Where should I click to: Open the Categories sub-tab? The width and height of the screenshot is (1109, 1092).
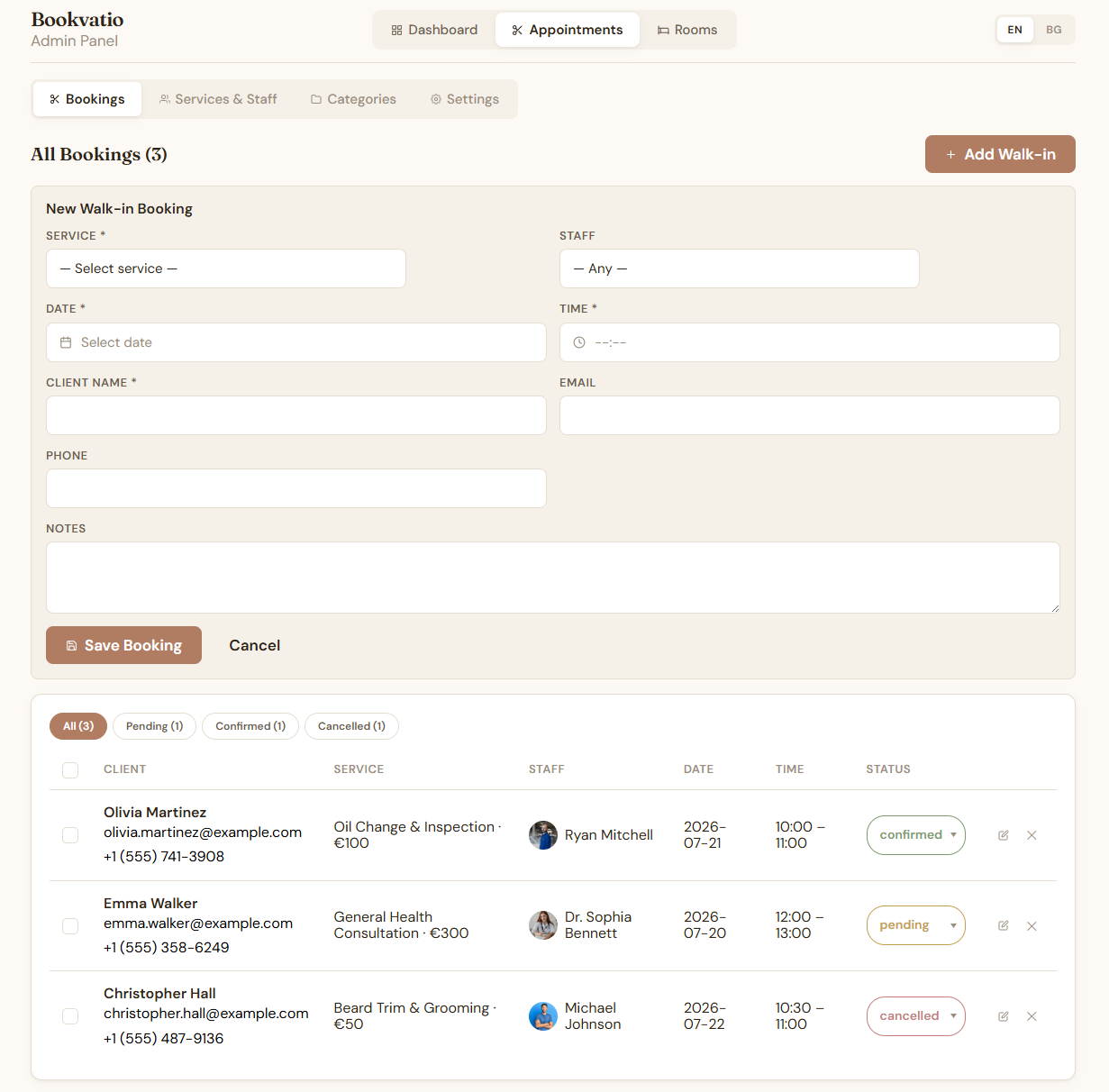[x=353, y=99]
